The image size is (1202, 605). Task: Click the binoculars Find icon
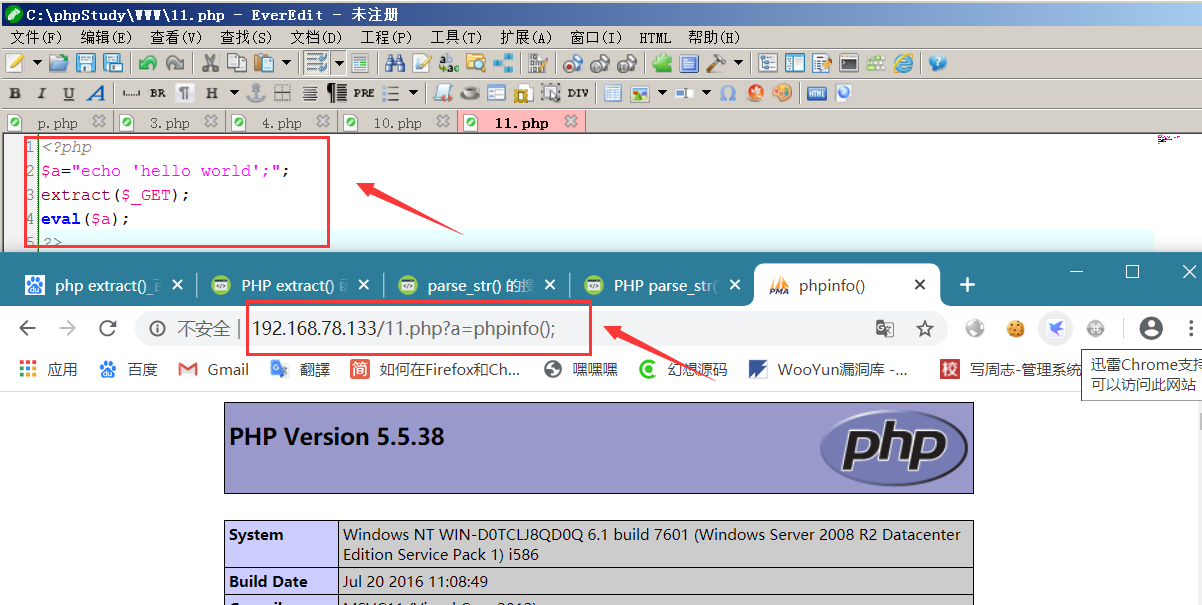395,63
